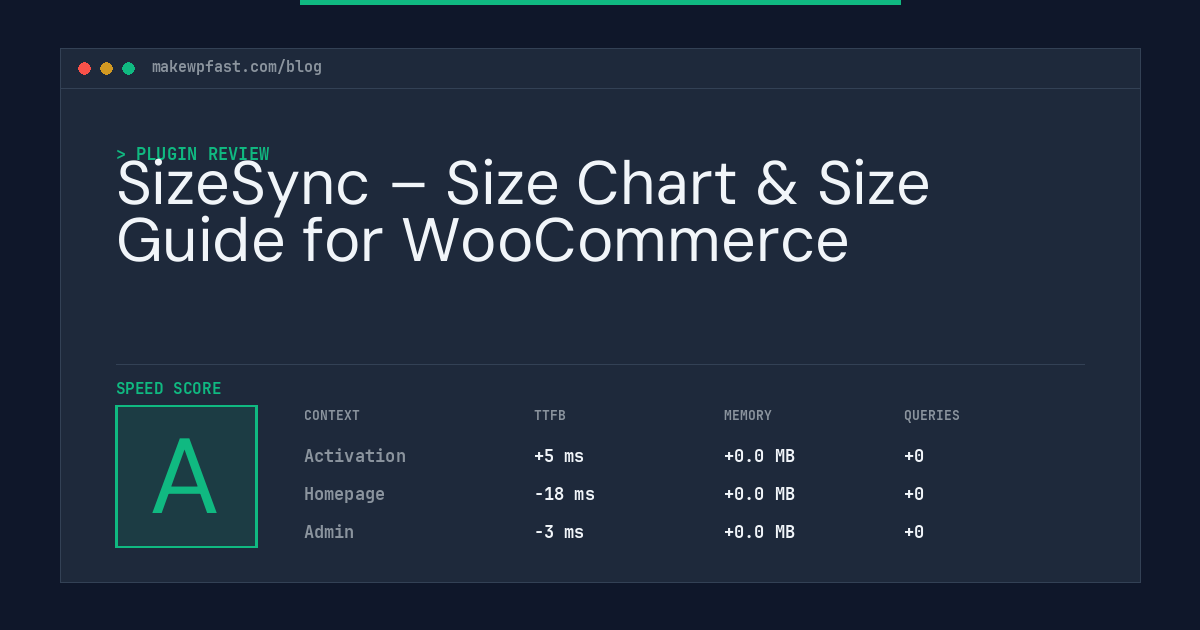The height and width of the screenshot is (630, 1200).
Task: Click the SPEED SCORE label
Action: tap(169, 389)
